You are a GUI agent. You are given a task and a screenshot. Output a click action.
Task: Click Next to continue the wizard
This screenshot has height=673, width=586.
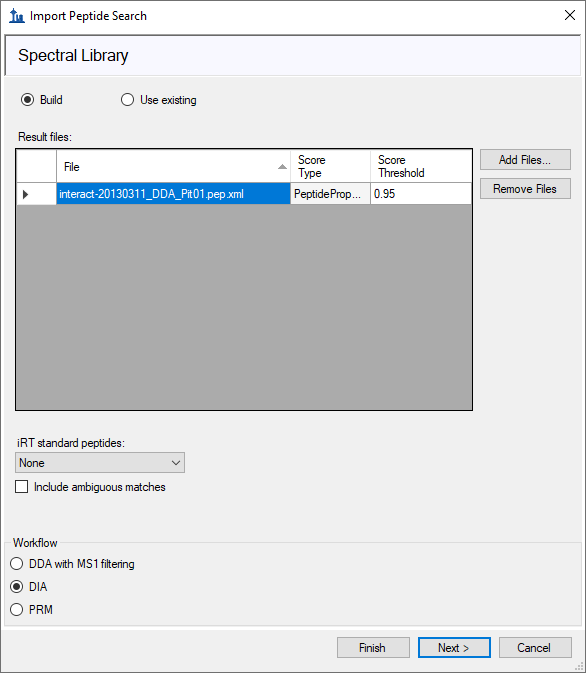(454, 648)
